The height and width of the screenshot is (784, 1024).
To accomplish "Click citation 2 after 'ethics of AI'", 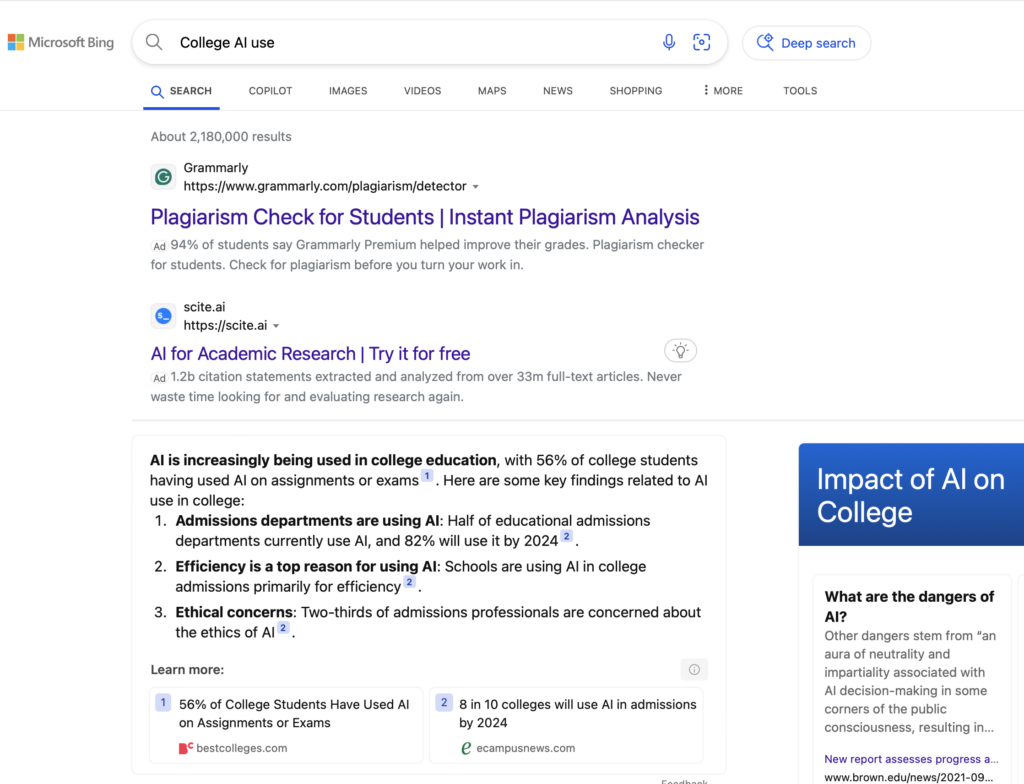I will 283,628.
